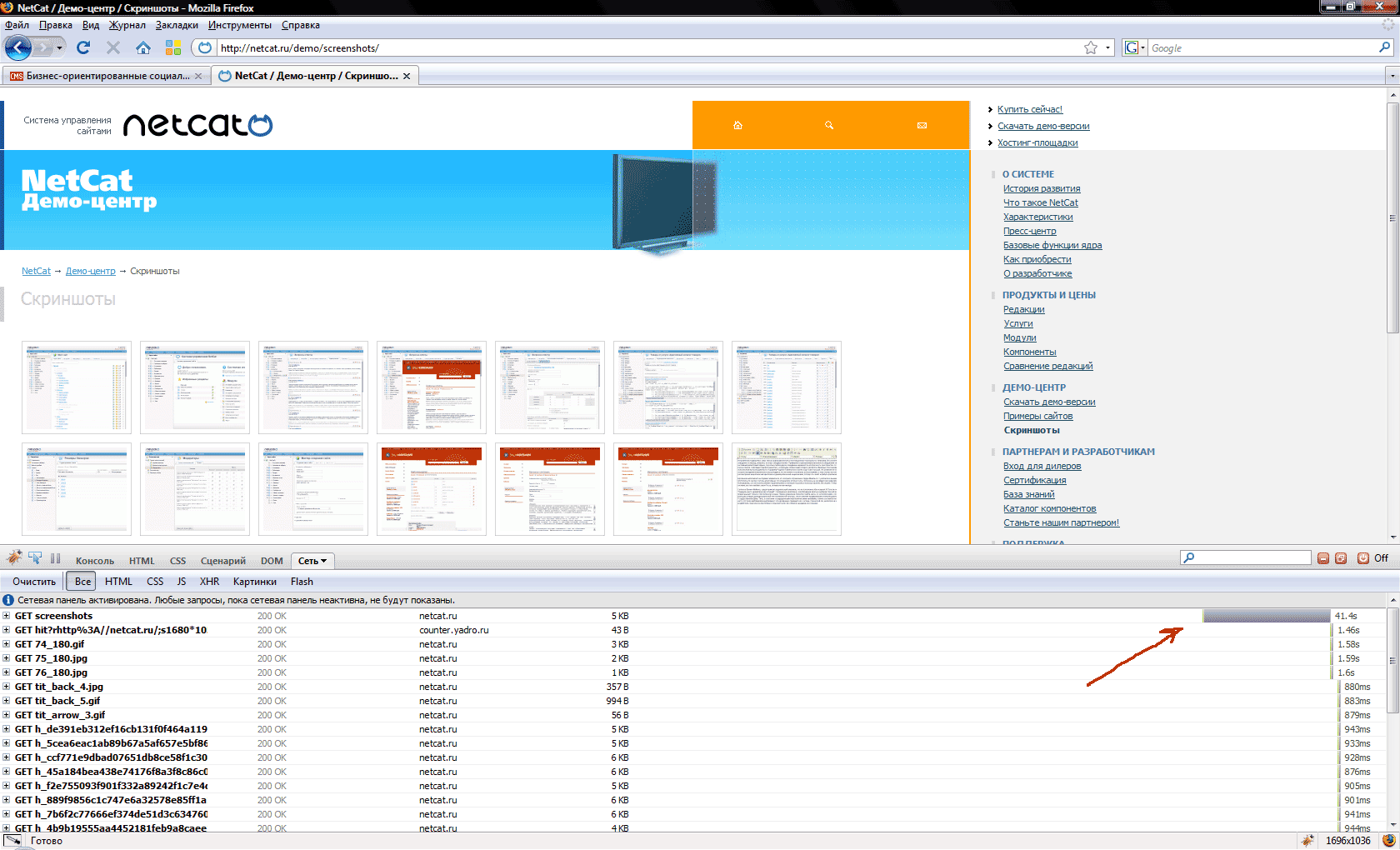The width and height of the screenshot is (1400, 850).
Task: Select the XHR request filter
Action: (209, 582)
